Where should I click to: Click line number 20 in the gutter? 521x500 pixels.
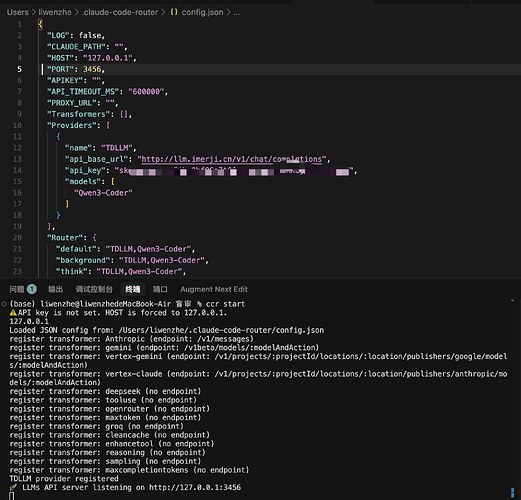pos(17,238)
